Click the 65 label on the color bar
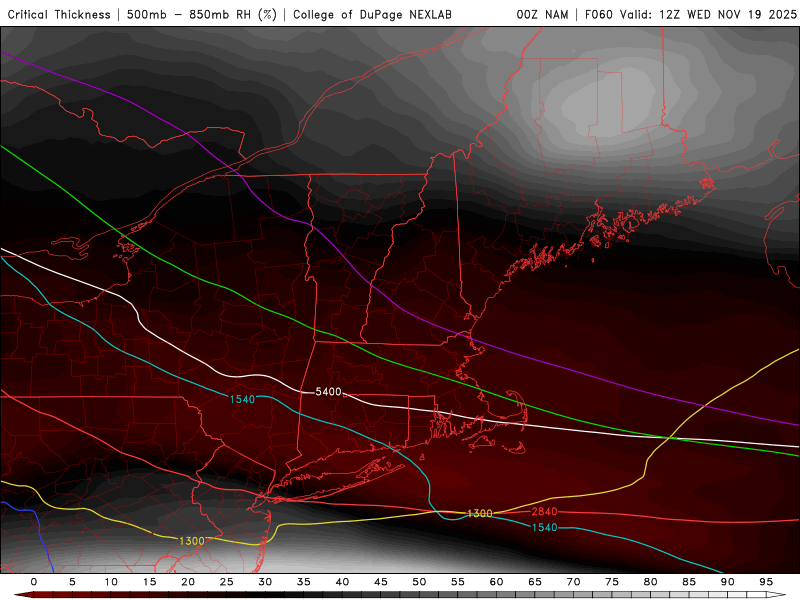The height and width of the screenshot is (600, 800). [535, 582]
